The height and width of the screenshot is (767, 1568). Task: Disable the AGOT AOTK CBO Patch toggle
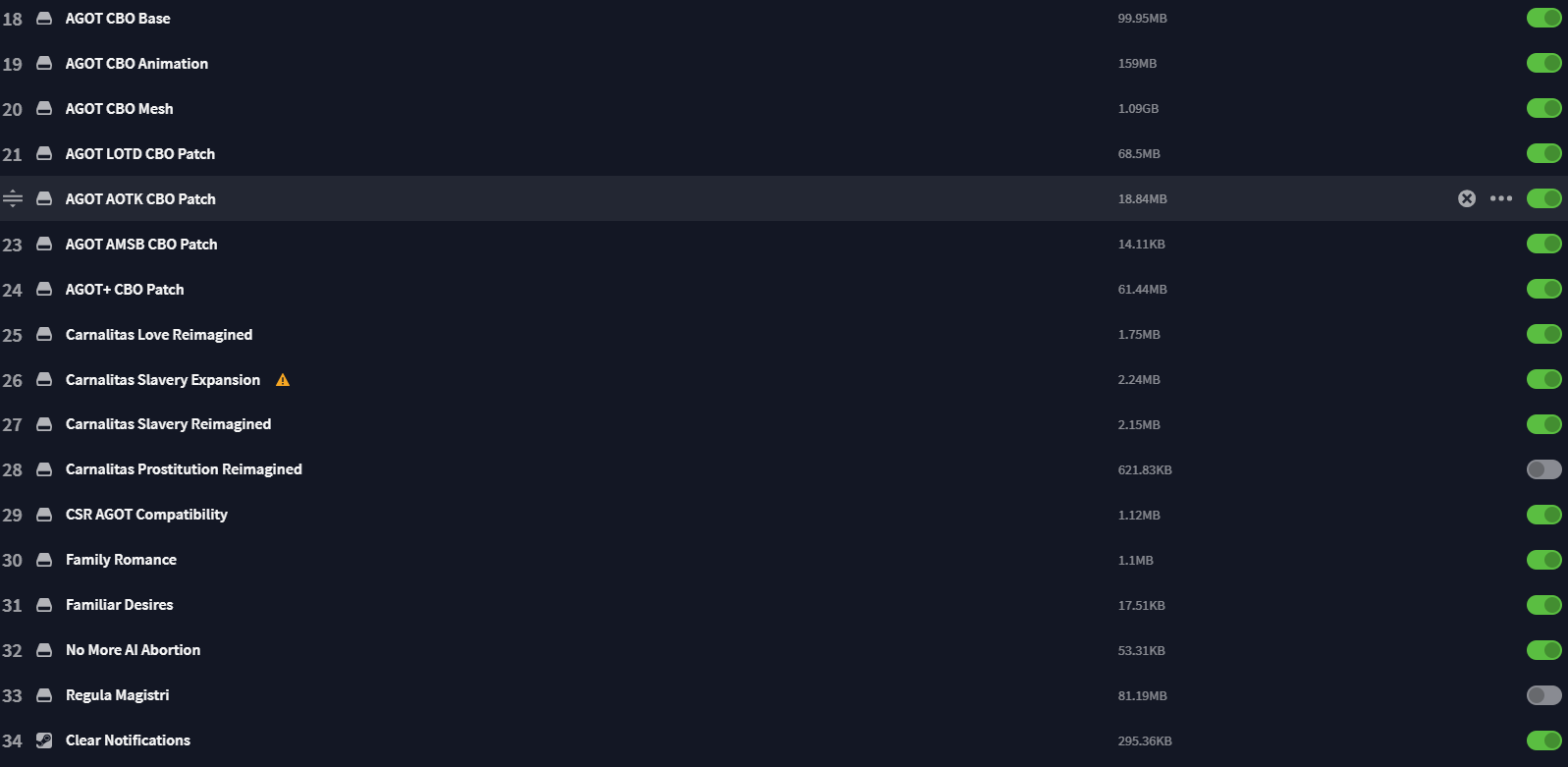pos(1544,198)
